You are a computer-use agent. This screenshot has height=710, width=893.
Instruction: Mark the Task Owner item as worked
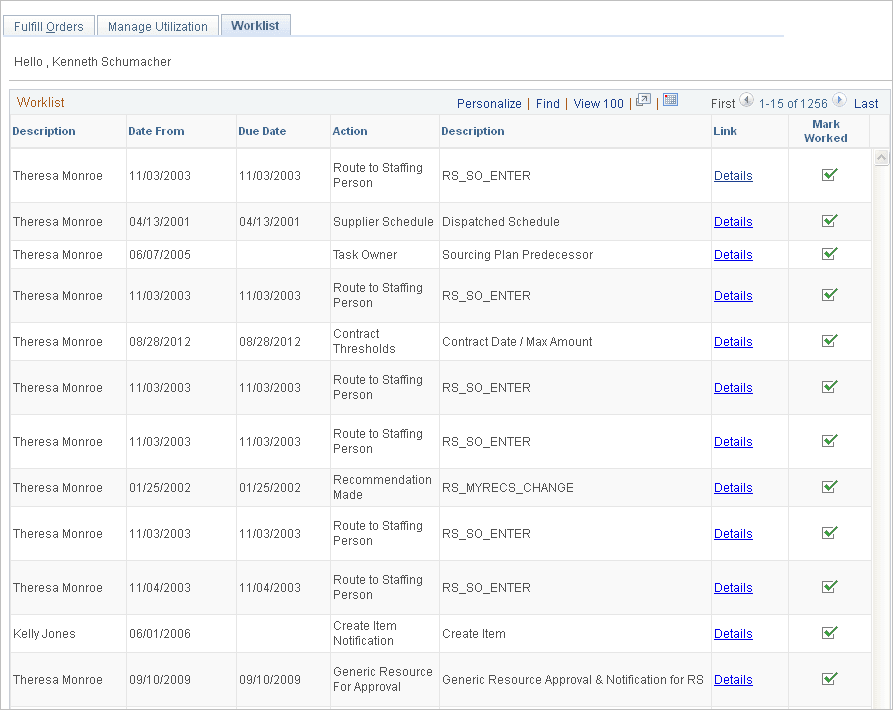[x=828, y=254]
